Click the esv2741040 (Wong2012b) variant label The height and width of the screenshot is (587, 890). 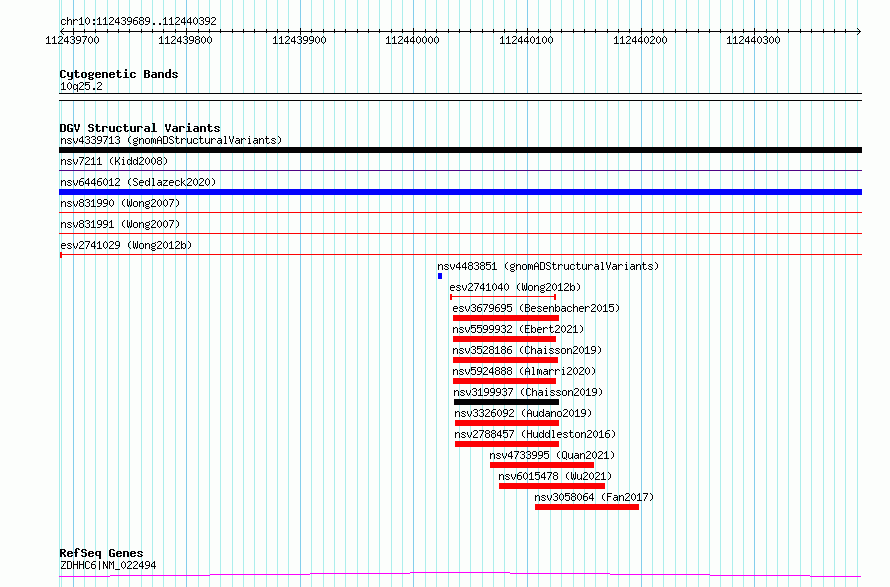(x=515, y=287)
